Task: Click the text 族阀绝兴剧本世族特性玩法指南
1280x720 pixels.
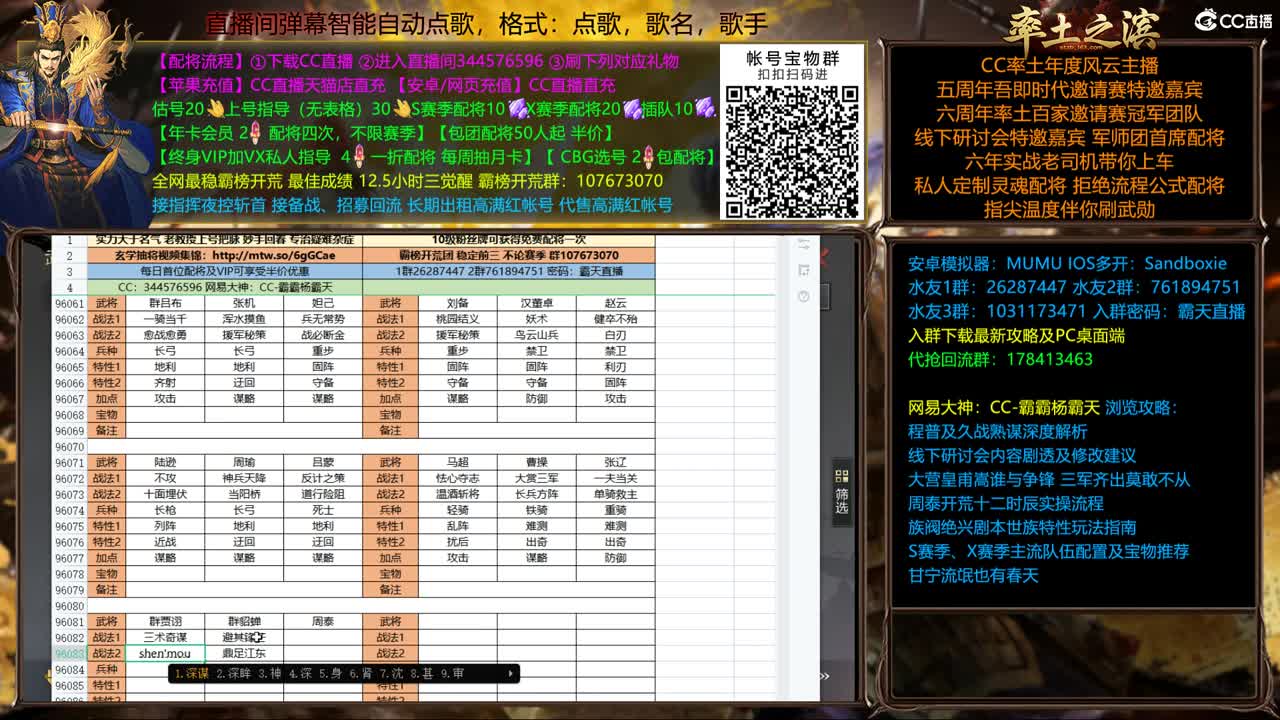Action: point(1022,527)
